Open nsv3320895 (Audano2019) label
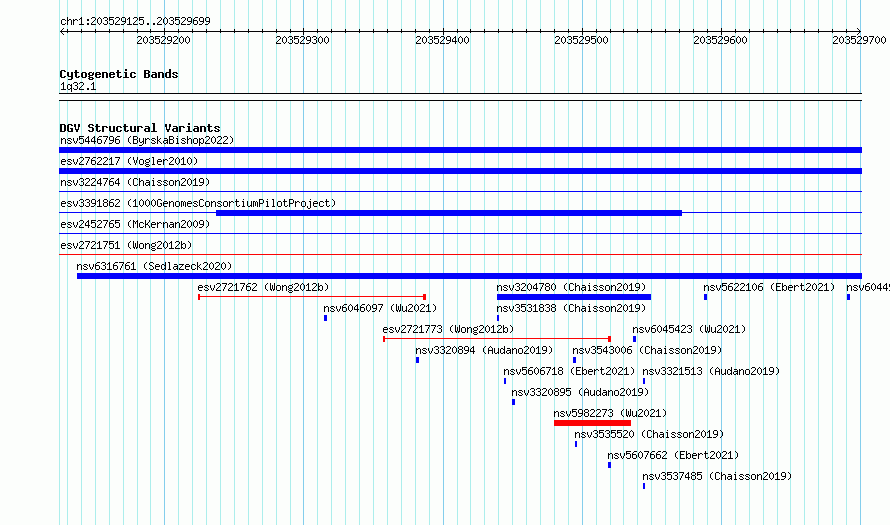Viewport: 890px width, 525px height. click(580, 392)
